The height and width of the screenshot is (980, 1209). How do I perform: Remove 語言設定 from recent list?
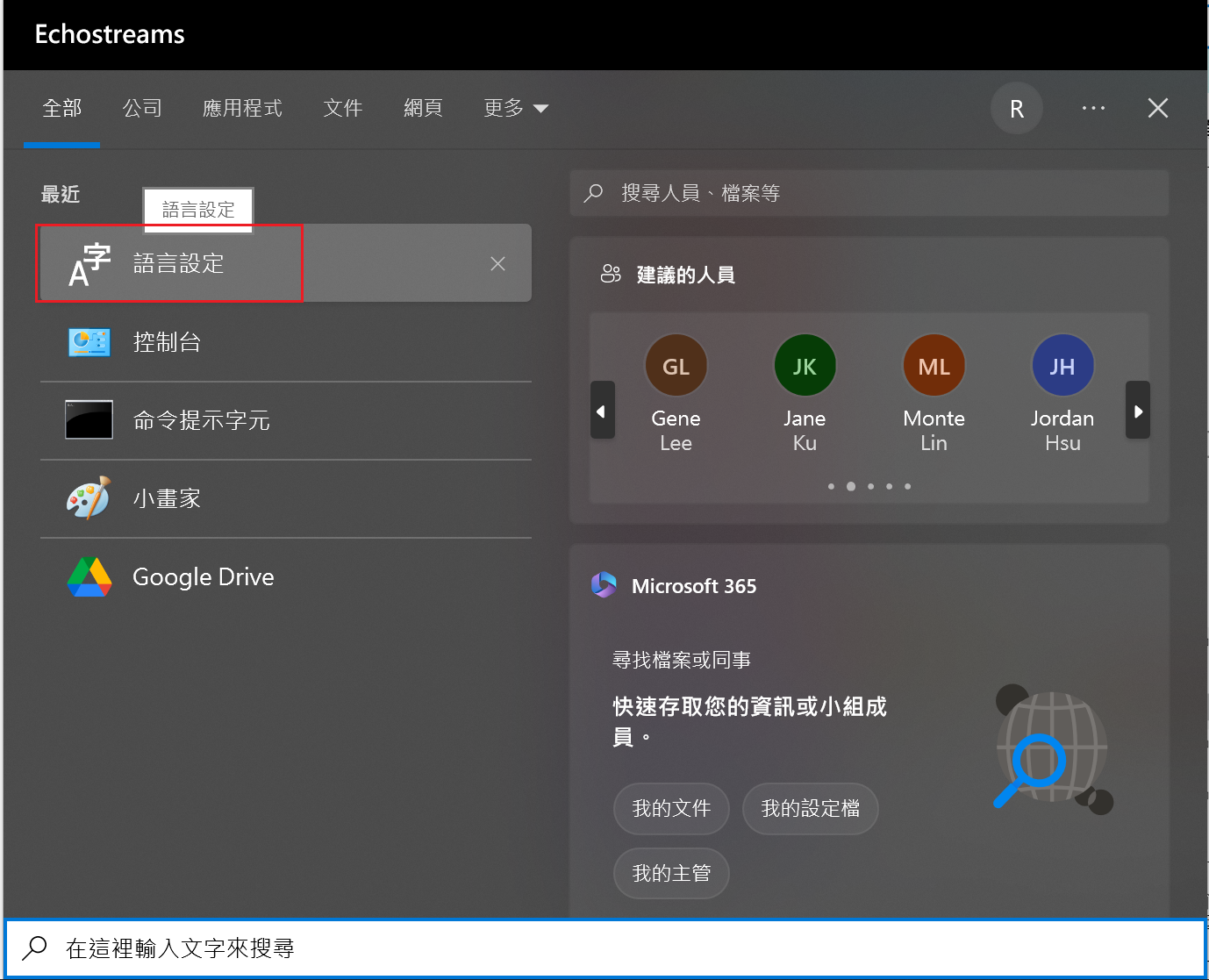click(x=497, y=264)
